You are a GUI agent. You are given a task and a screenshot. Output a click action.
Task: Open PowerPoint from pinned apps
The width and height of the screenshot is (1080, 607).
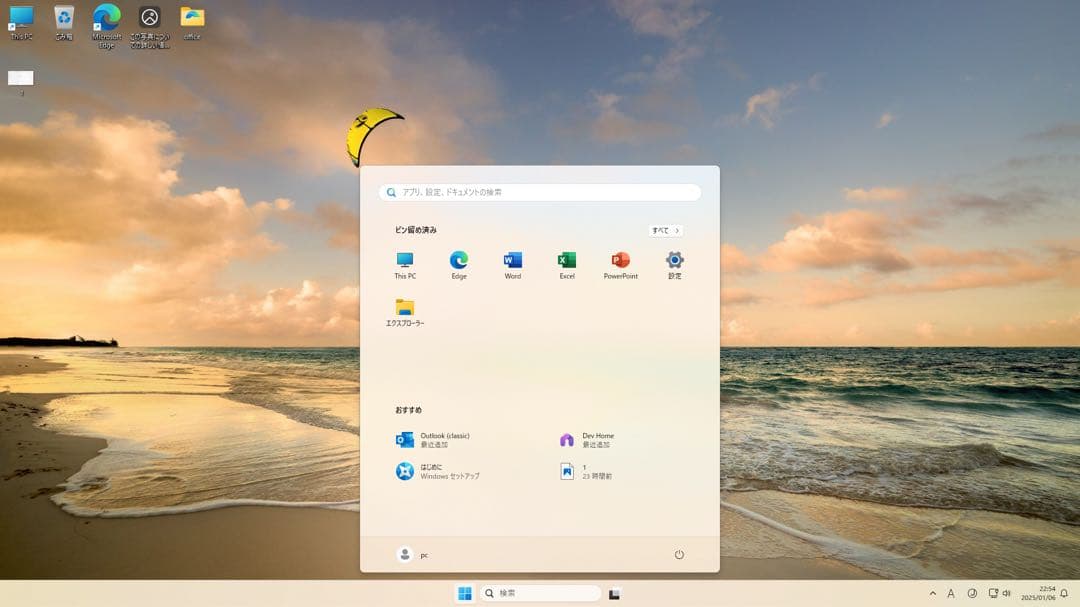click(620, 260)
